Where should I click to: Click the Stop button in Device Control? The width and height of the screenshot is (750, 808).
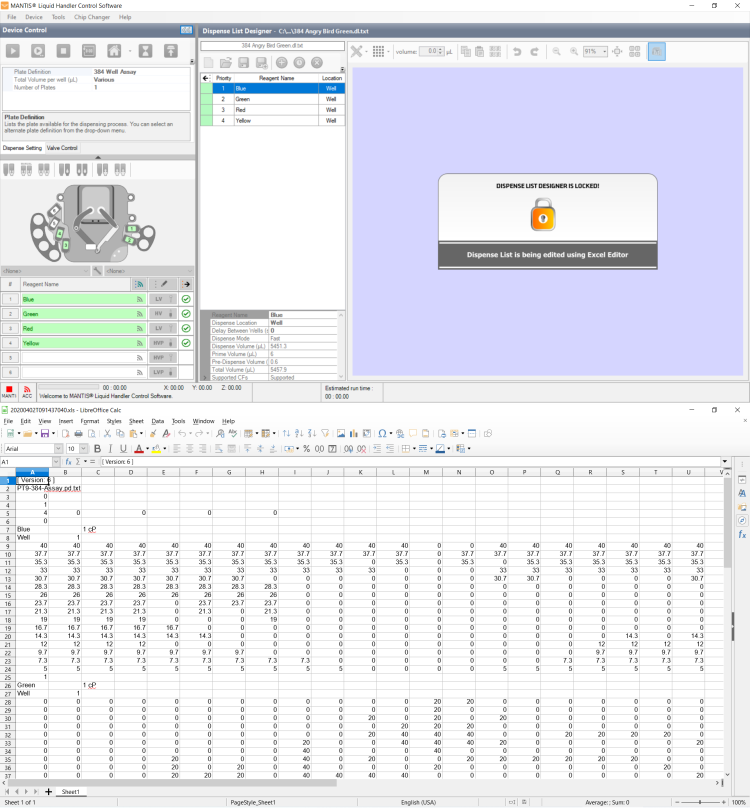coord(63,51)
